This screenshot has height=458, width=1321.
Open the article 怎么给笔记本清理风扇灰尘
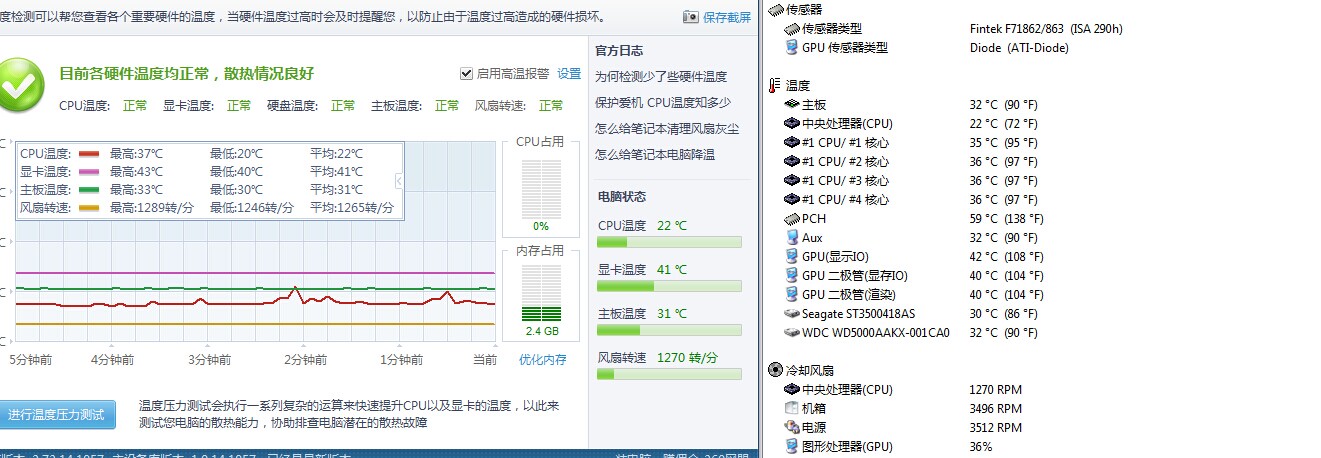coord(667,129)
